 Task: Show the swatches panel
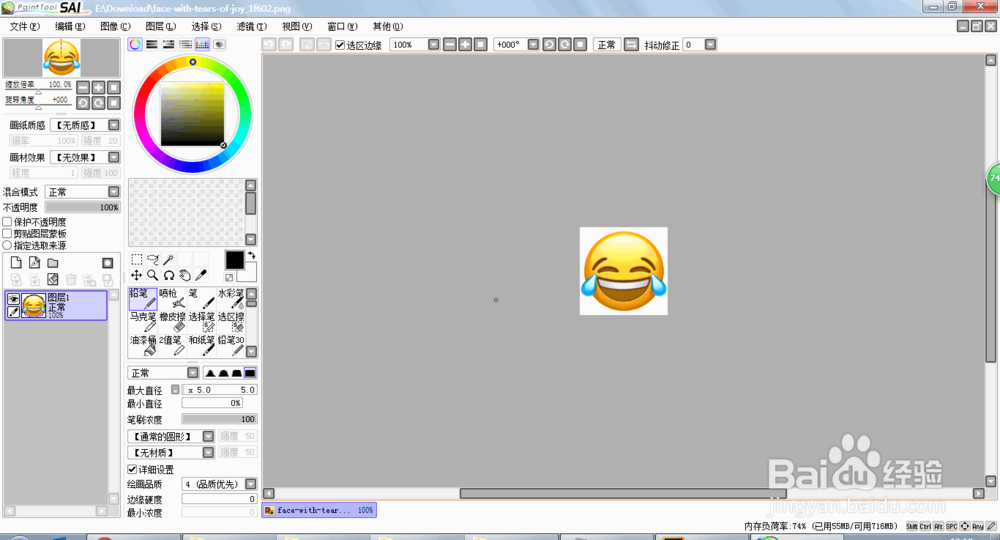(x=202, y=44)
